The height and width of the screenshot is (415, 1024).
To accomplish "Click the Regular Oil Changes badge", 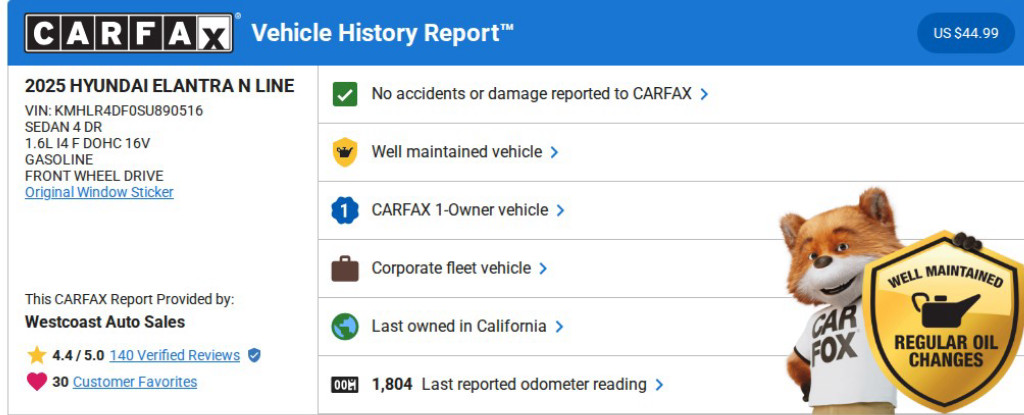I will pyautogui.click(x=946, y=320).
